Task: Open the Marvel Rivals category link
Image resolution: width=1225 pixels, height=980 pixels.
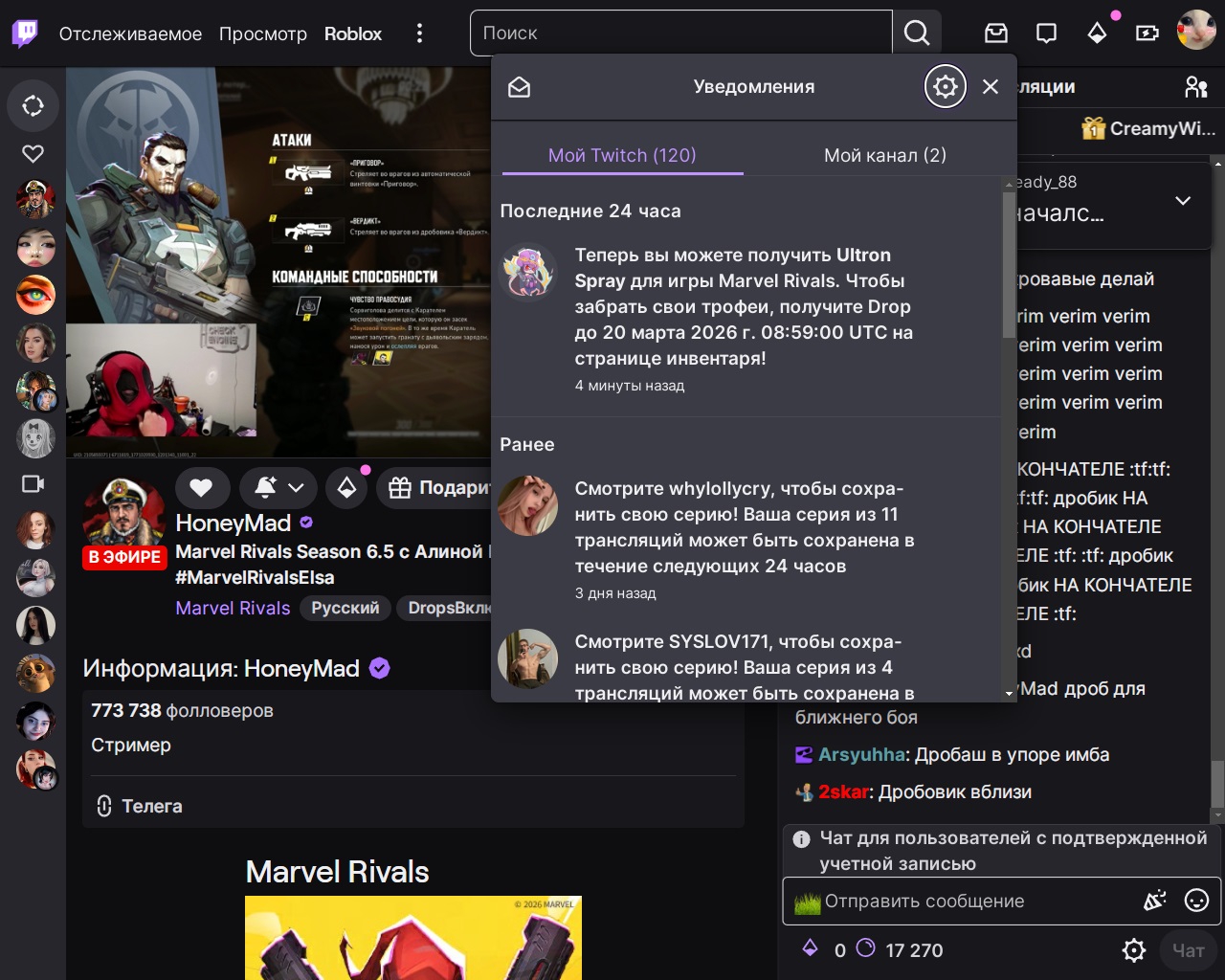Action: (233, 609)
